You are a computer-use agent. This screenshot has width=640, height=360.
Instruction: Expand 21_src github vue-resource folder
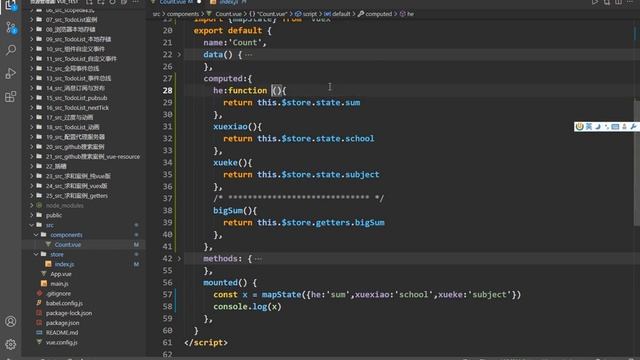[x=31, y=156]
